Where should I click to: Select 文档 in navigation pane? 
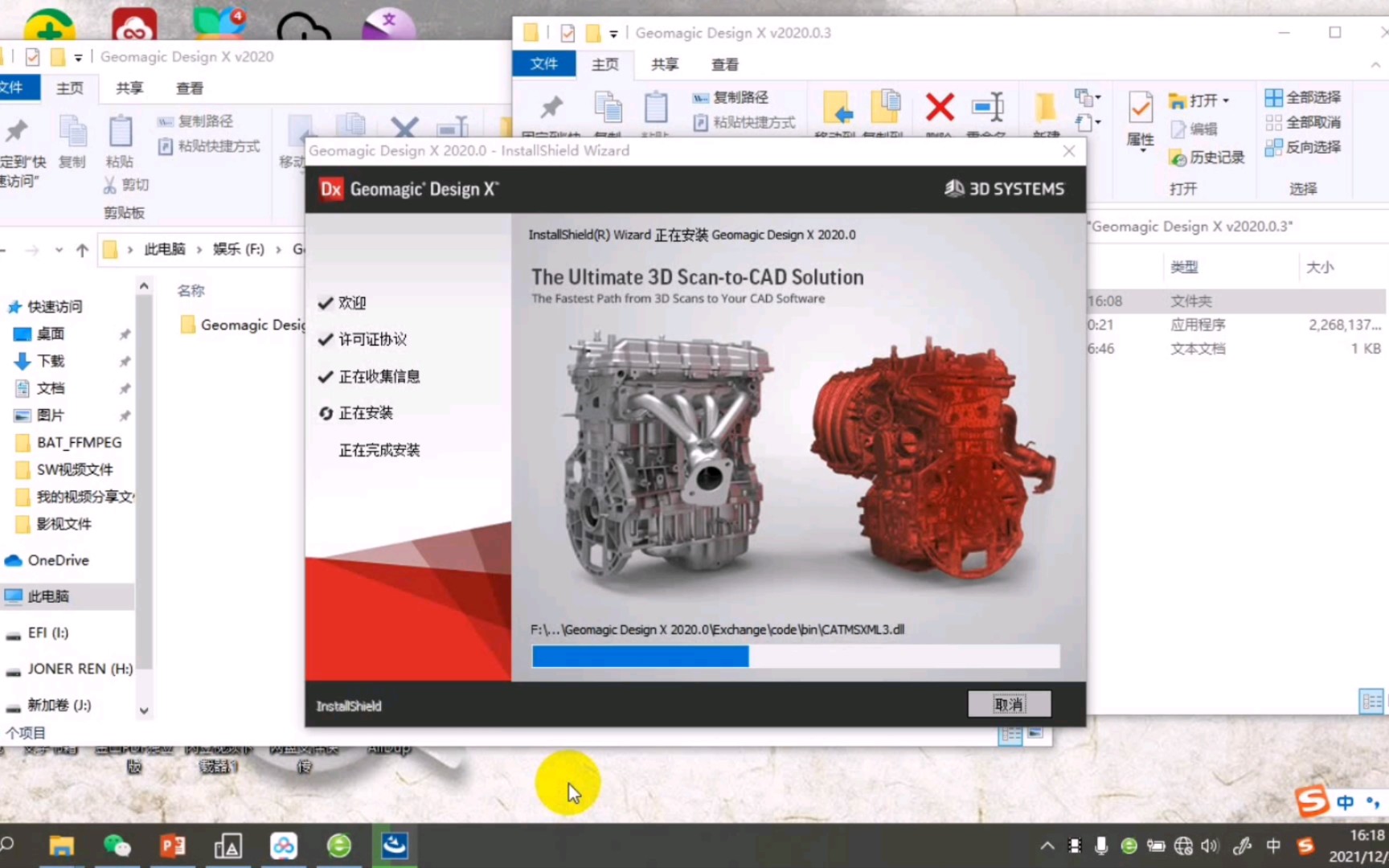[50, 388]
